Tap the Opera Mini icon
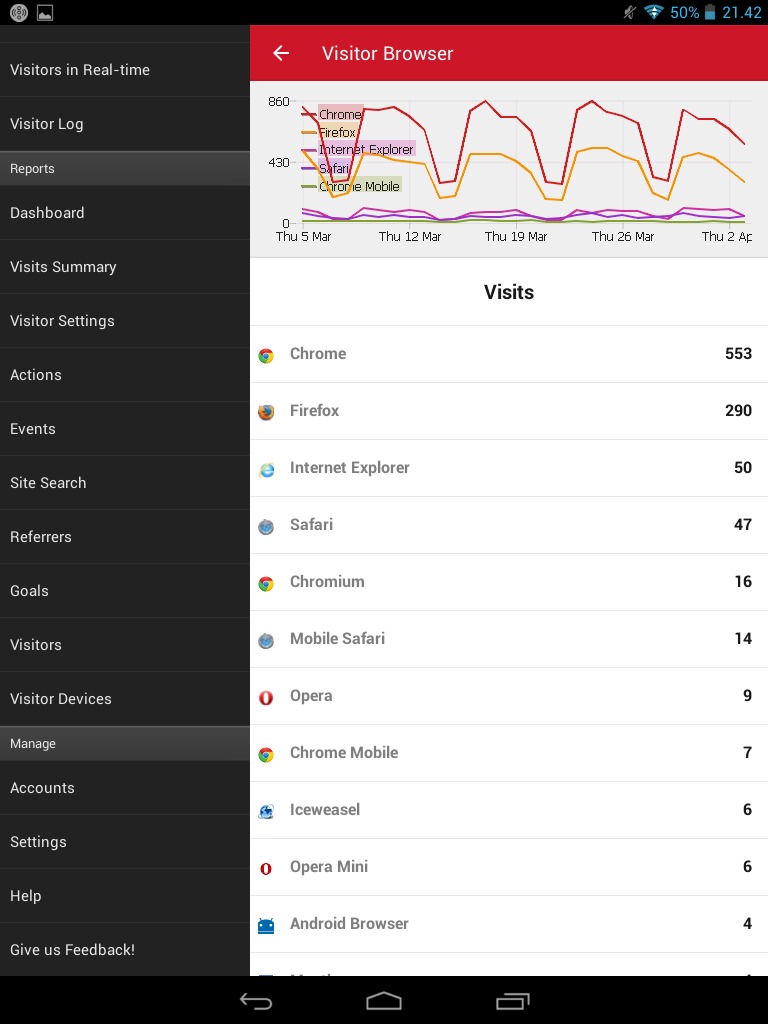The height and width of the screenshot is (1024, 768). (266, 869)
